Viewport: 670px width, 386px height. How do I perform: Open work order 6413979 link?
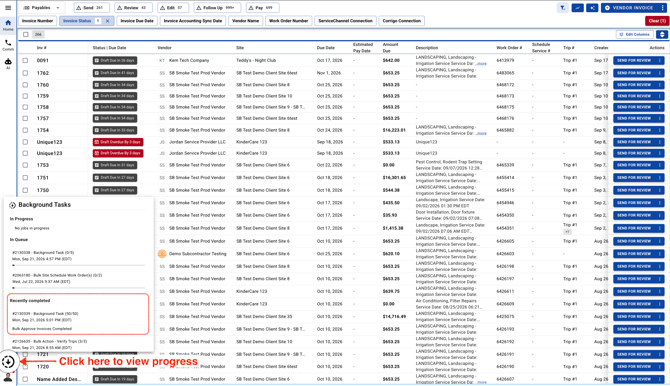(505, 60)
